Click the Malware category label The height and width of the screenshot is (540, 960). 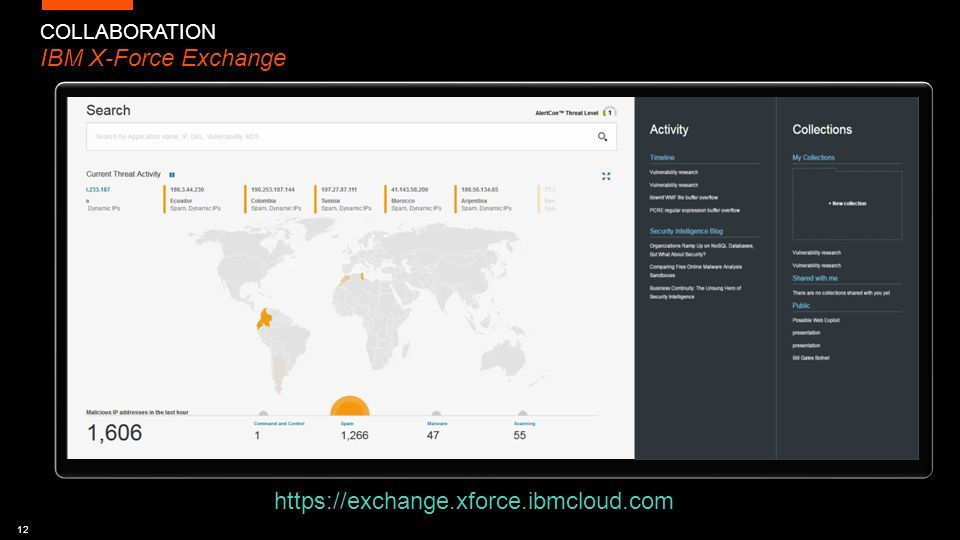pyautogui.click(x=437, y=424)
